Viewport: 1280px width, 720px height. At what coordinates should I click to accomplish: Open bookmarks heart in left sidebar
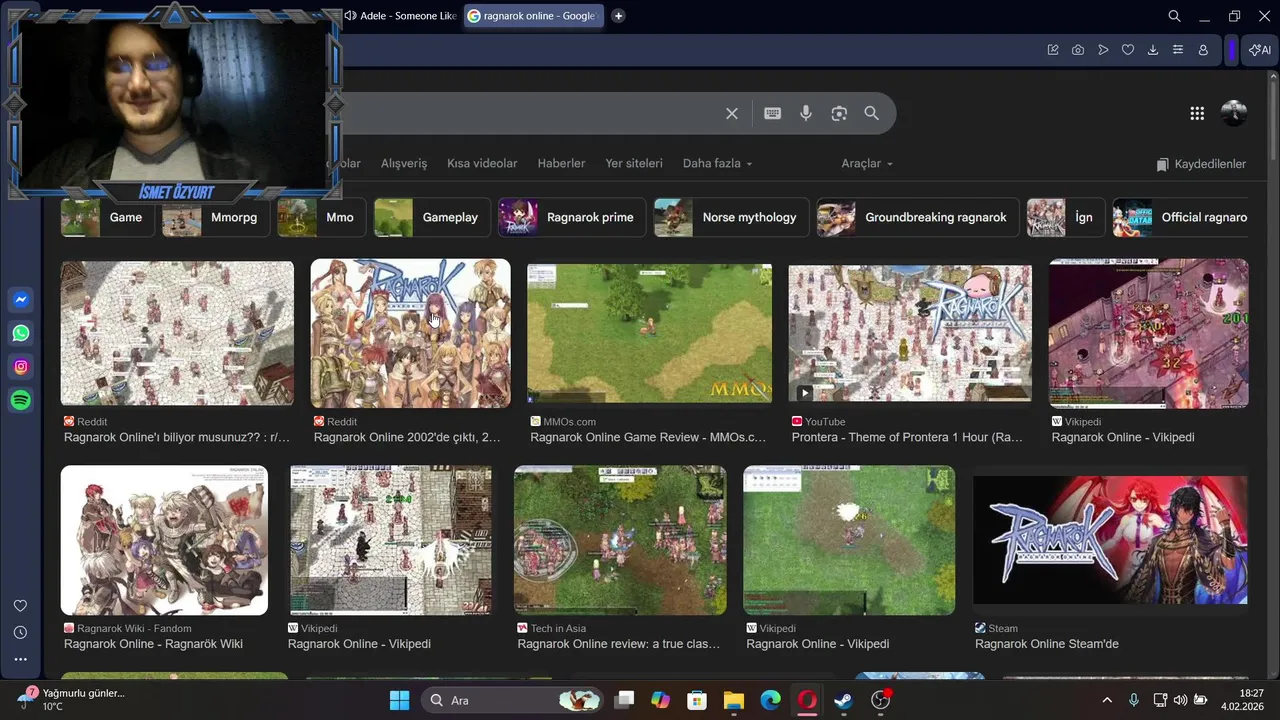[20, 606]
